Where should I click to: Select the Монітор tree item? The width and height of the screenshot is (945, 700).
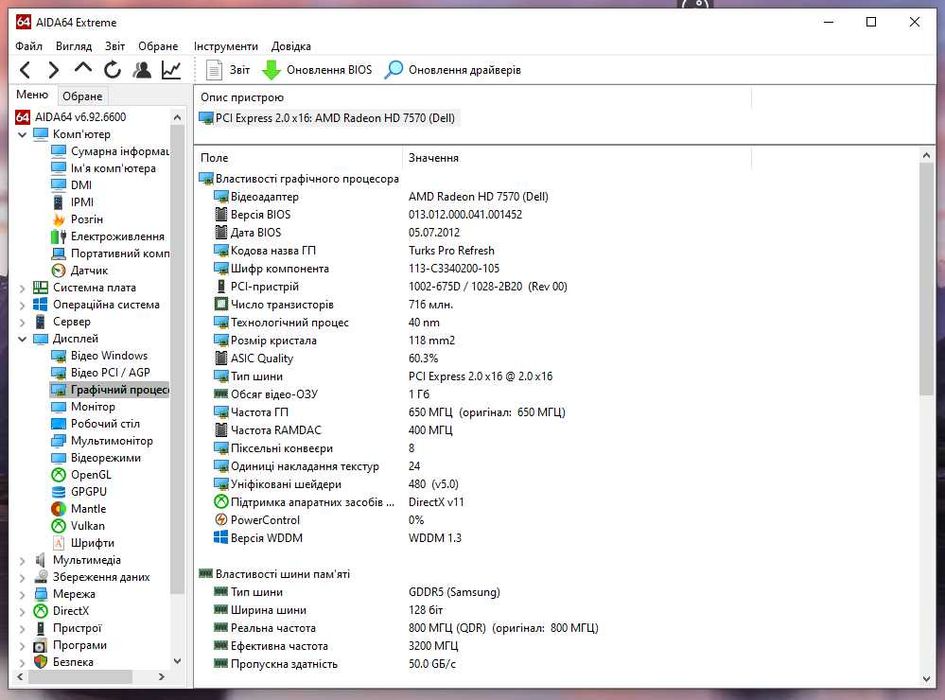coord(83,407)
